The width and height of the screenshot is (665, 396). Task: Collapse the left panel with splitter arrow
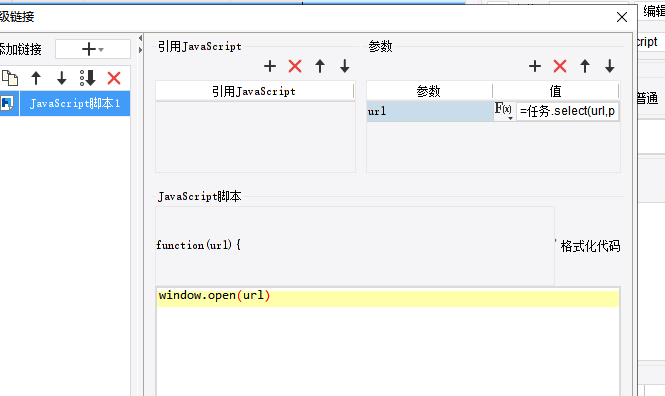[140, 38]
